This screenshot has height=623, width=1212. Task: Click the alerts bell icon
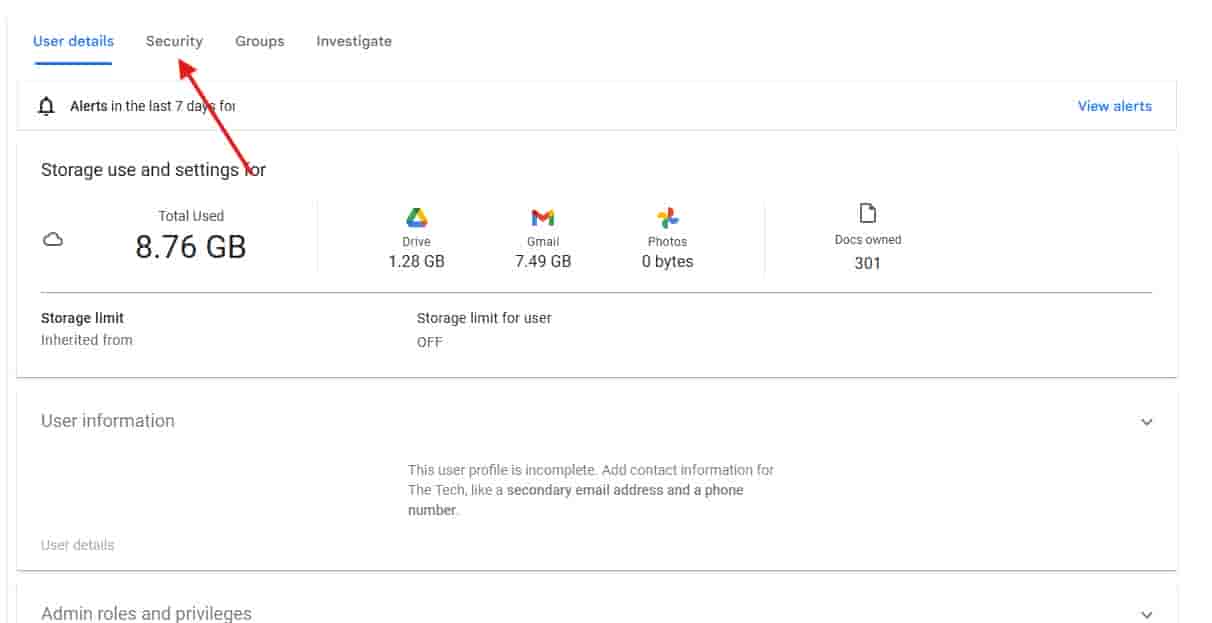pyautogui.click(x=46, y=106)
